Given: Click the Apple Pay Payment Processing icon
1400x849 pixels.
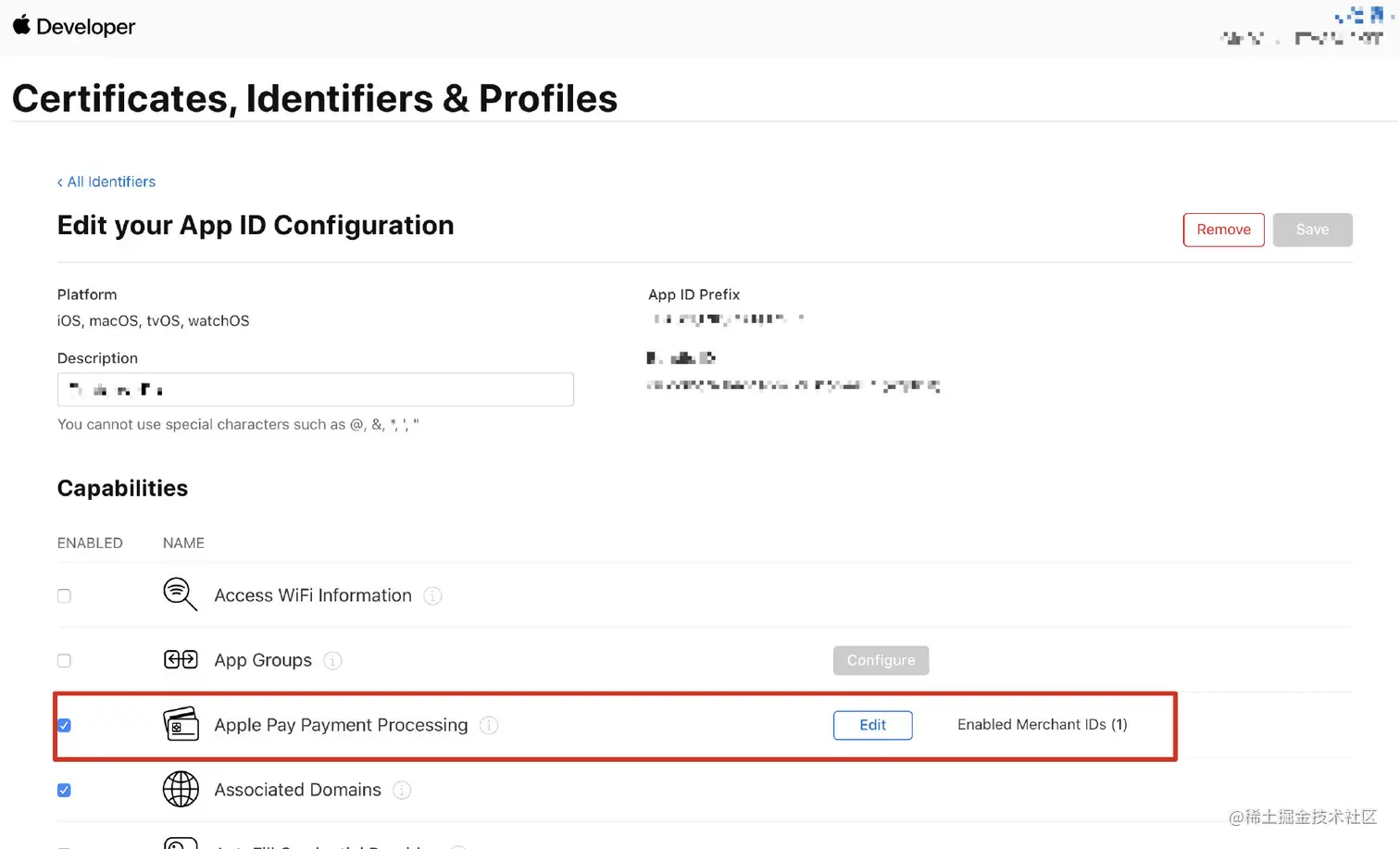Looking at the screenshot, I should 181,724.
